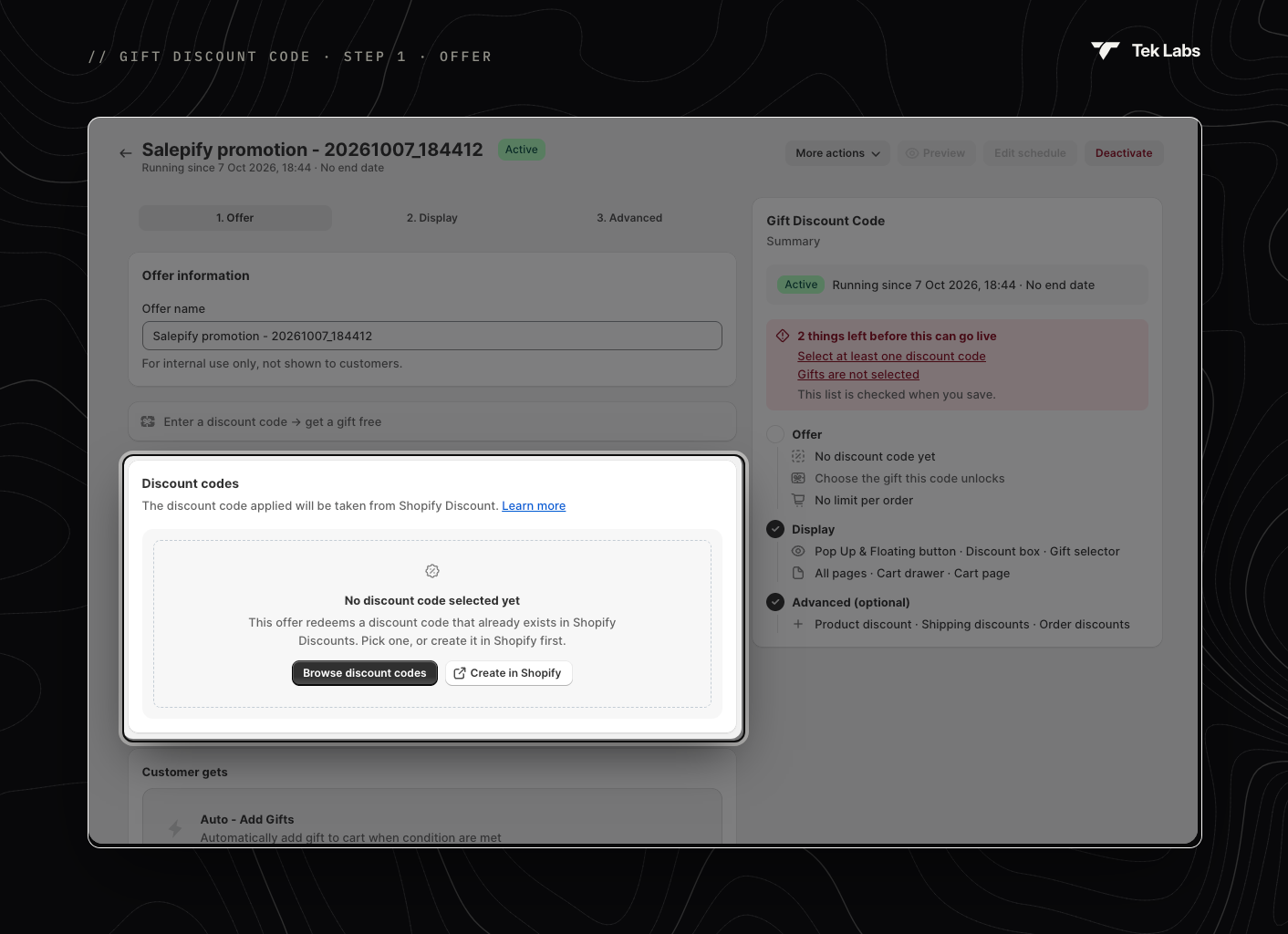Viewport: 1288px width, 934px height.
Task: Click the Create in Shopify button
Action: (x=508, y=673)
